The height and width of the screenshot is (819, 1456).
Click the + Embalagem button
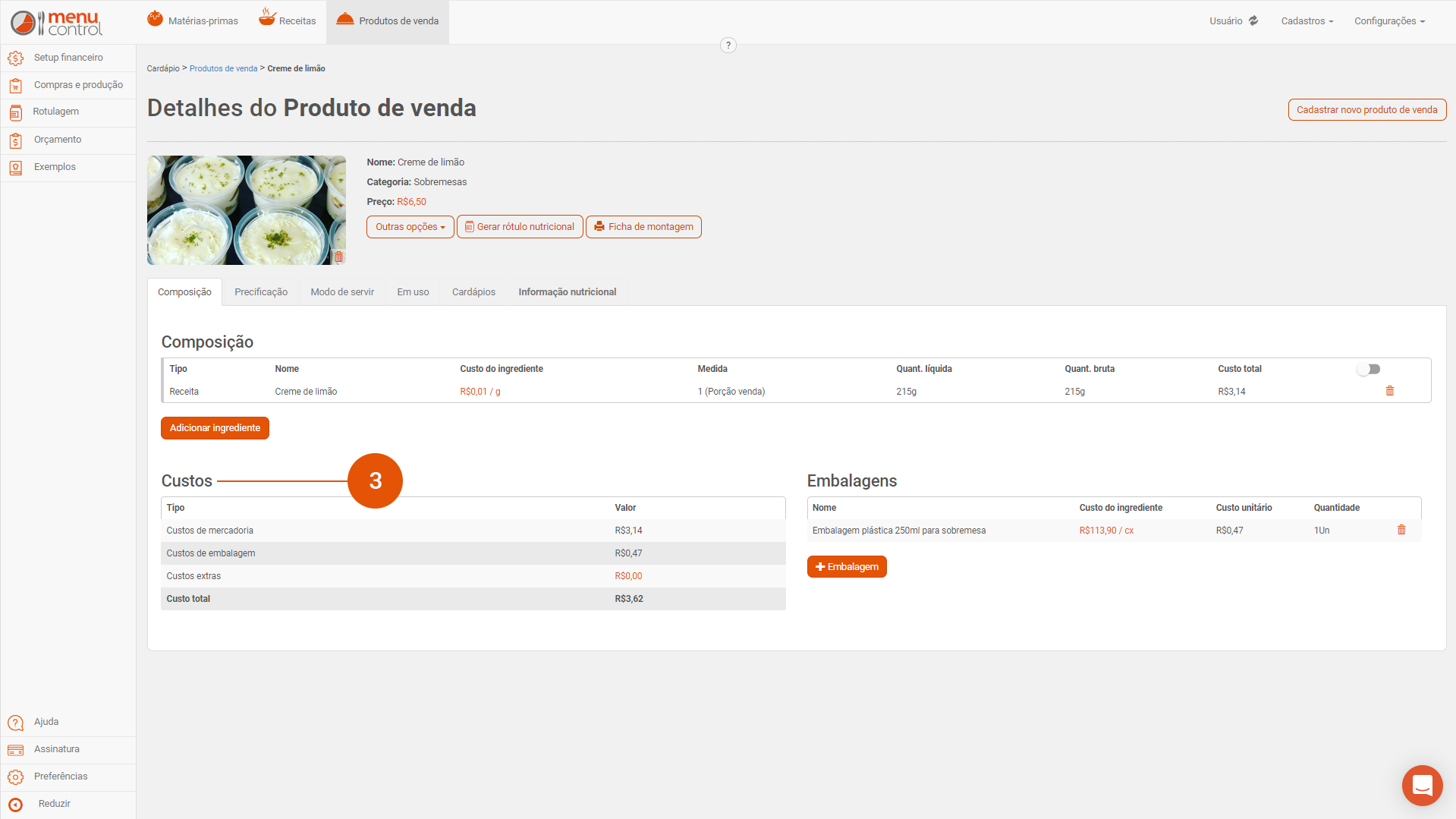pos(847,567)
